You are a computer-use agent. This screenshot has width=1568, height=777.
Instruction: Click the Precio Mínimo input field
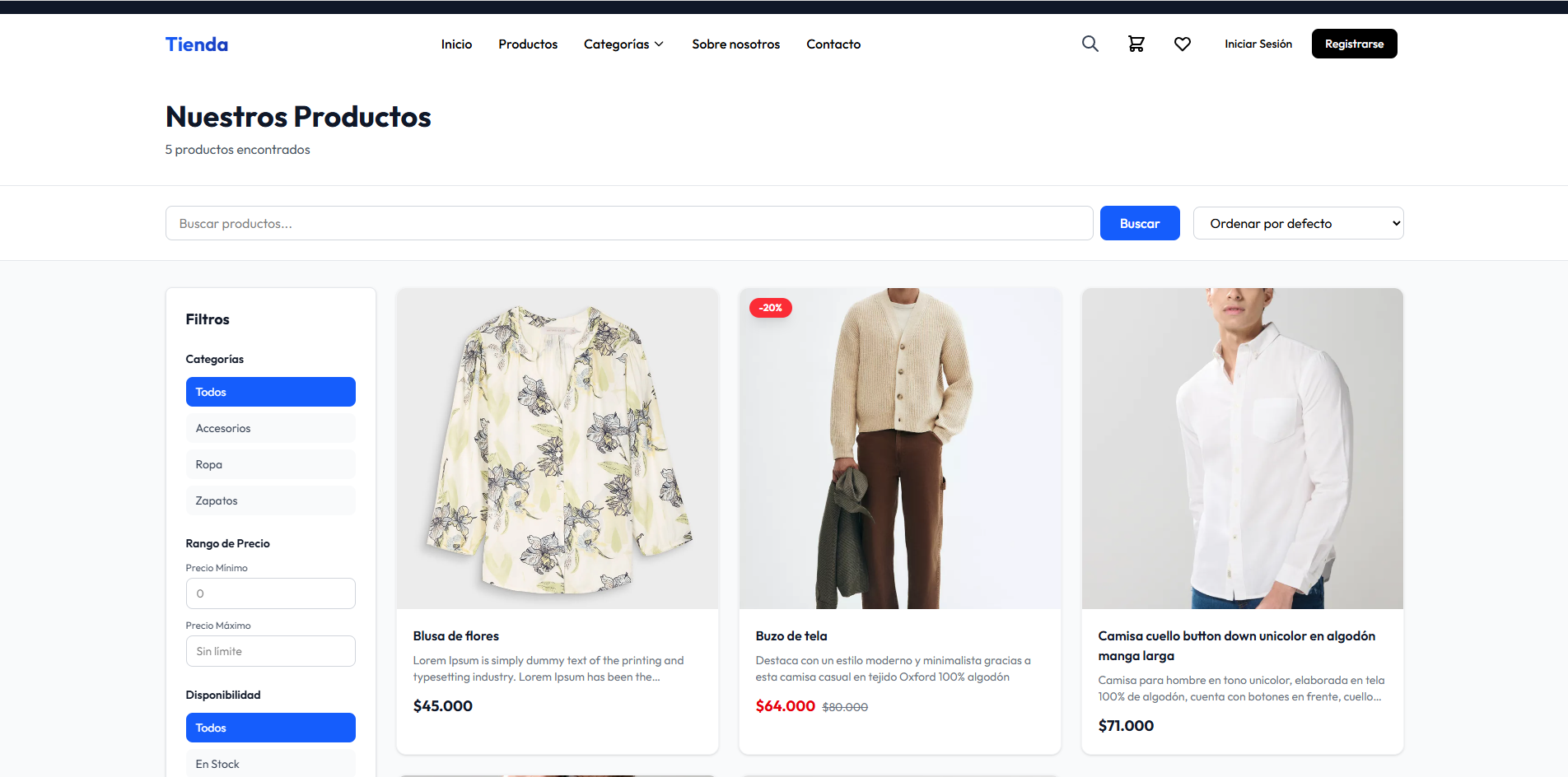[x=270, y=593]
